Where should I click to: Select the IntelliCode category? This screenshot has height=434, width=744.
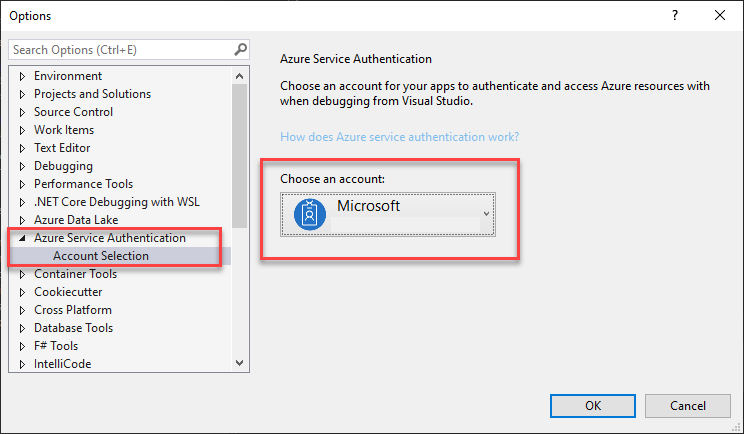tap(62, 364)
